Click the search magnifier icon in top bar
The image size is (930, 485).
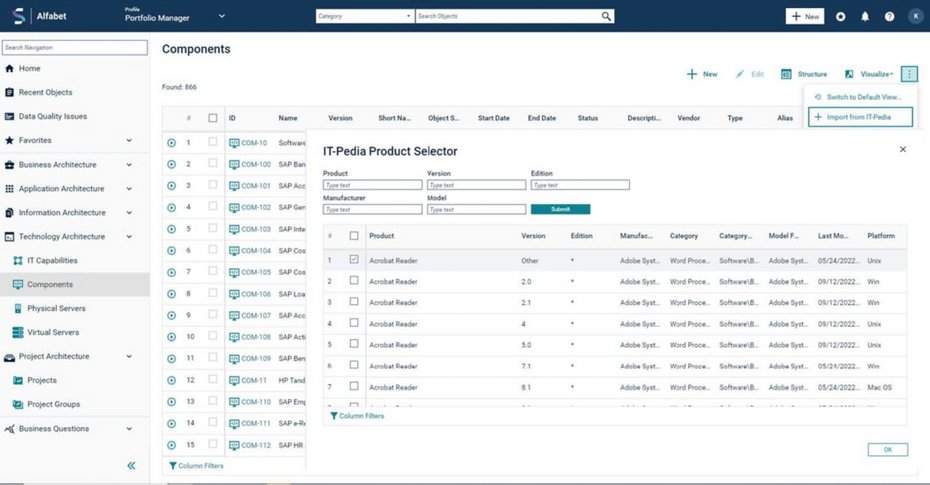point(606,16)
